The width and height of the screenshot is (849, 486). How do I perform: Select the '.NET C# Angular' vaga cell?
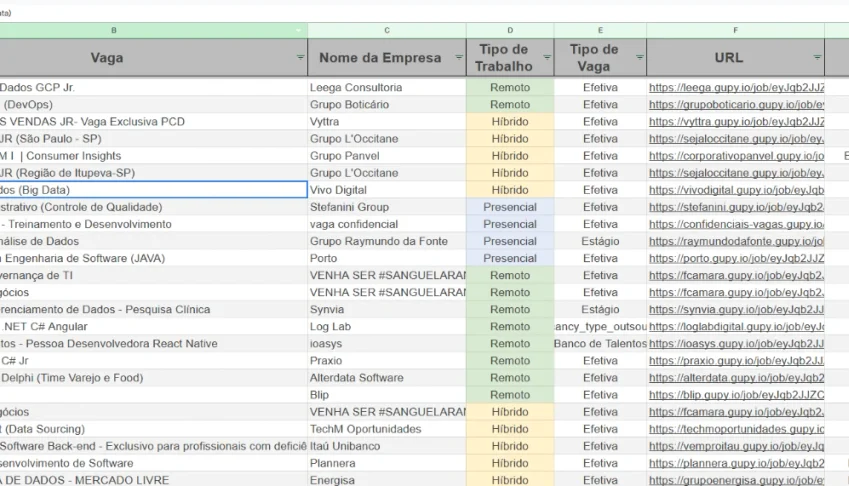tap(153, 326)
